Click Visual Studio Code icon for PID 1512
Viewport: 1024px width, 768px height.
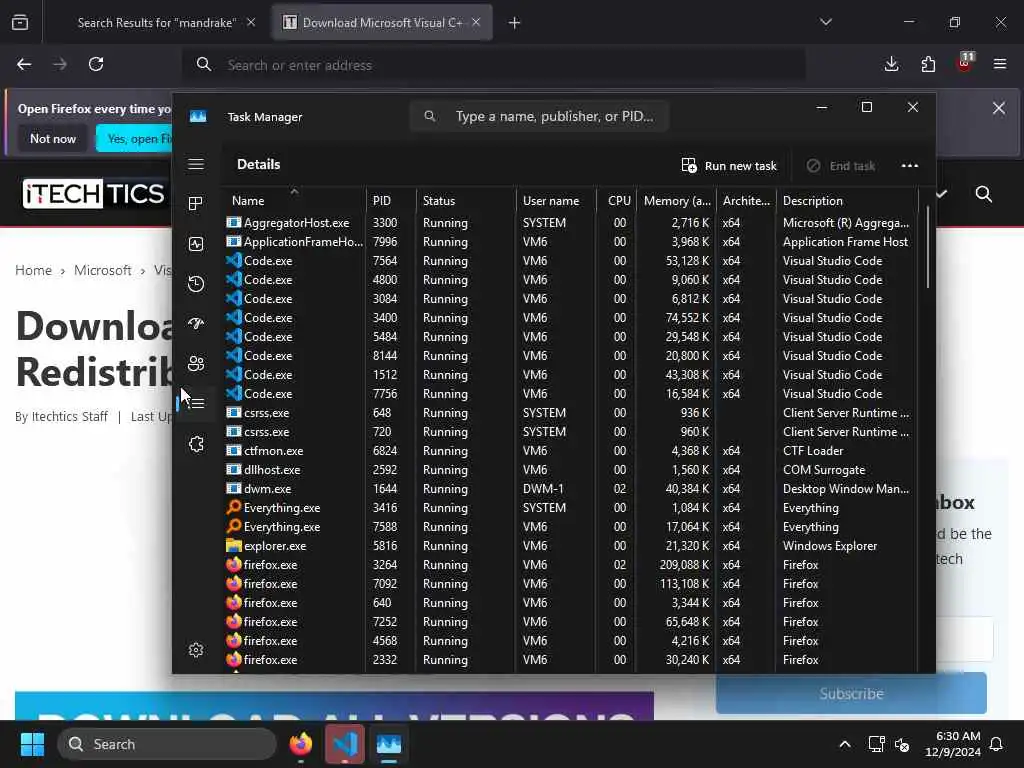(x=234, y=374)
